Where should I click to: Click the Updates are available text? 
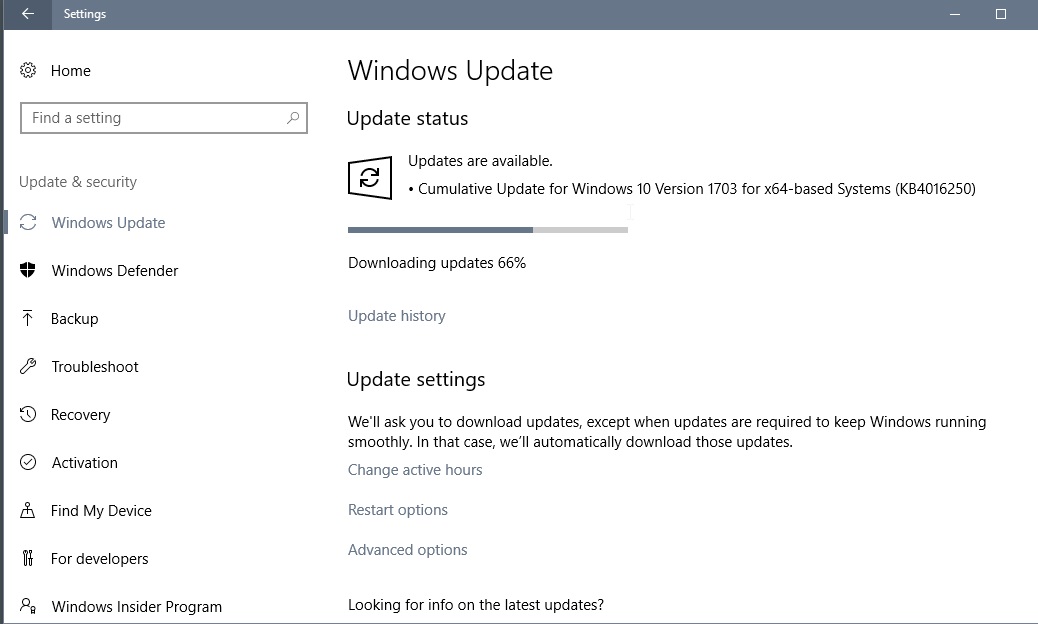480,161
